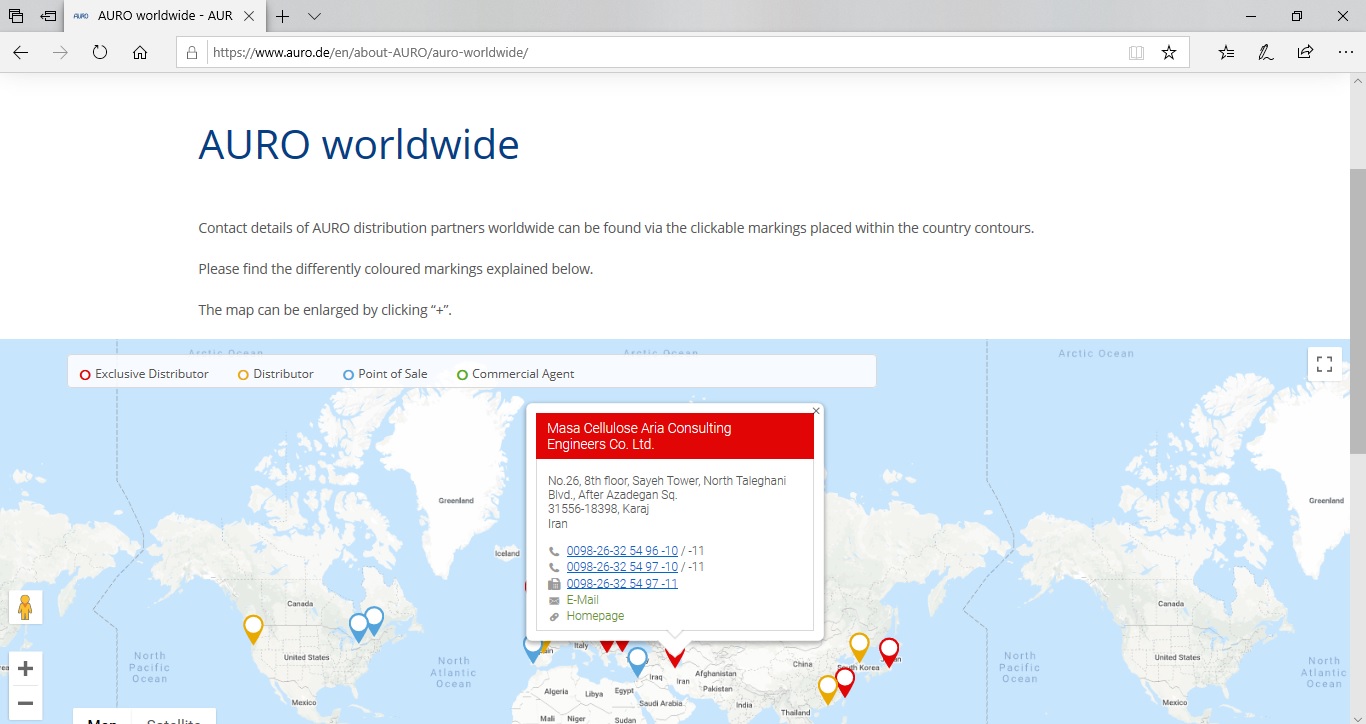Viewport: 1366px width, 724px height.
Task: Select the AURO worldwide browser tab
Action: click(x=166, y=16)
